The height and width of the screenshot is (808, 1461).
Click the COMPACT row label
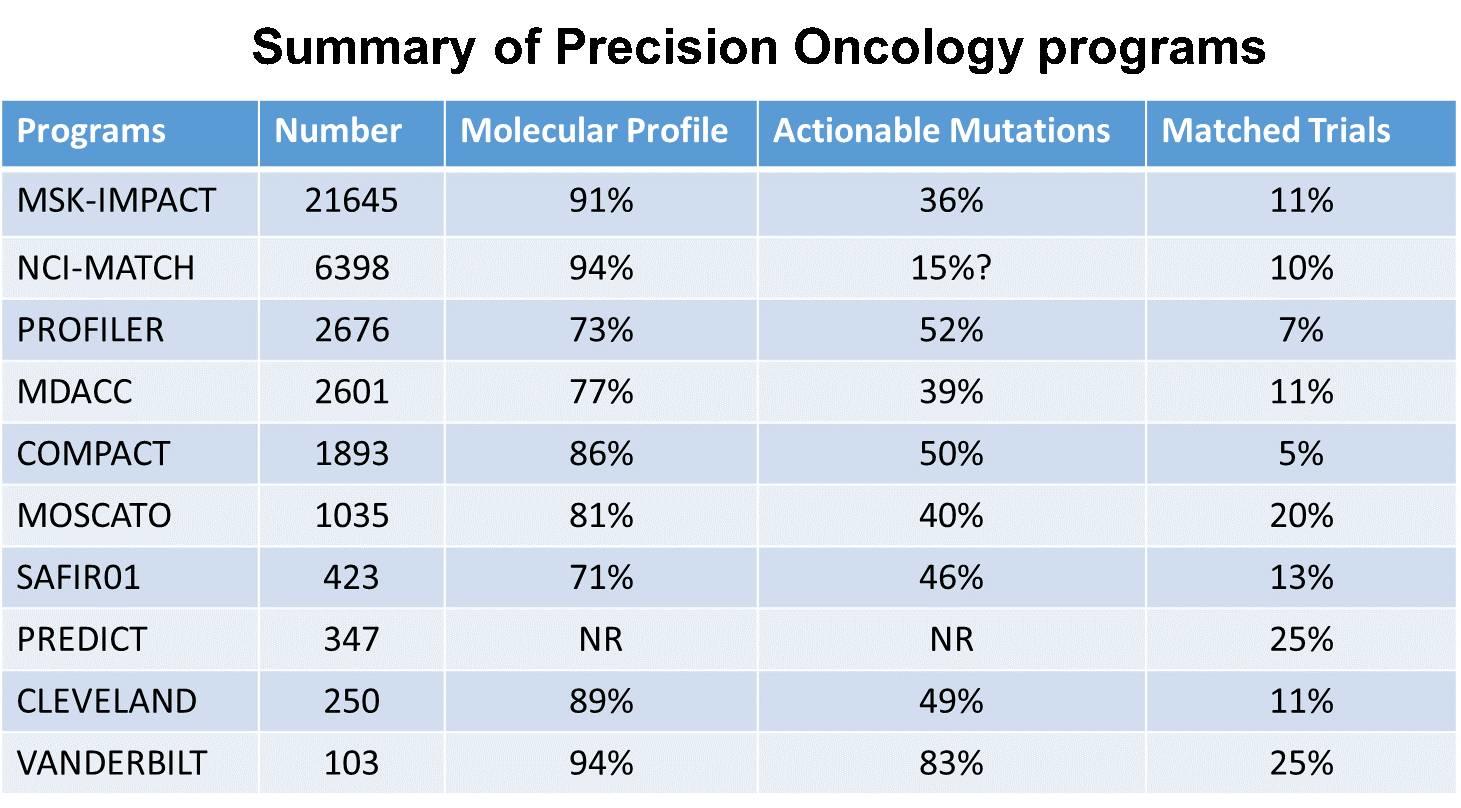pos(93,453)
